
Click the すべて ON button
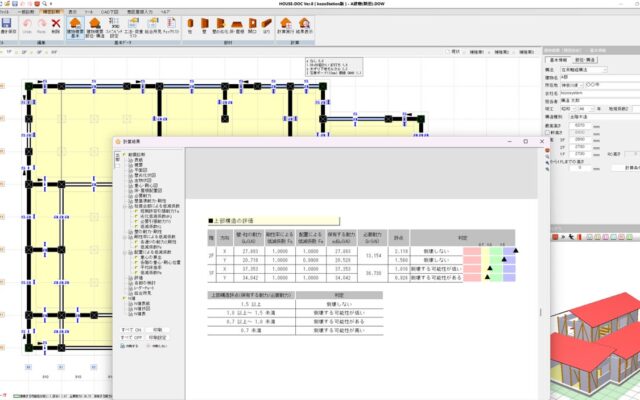pyautogui.click(x=131, y=330)
